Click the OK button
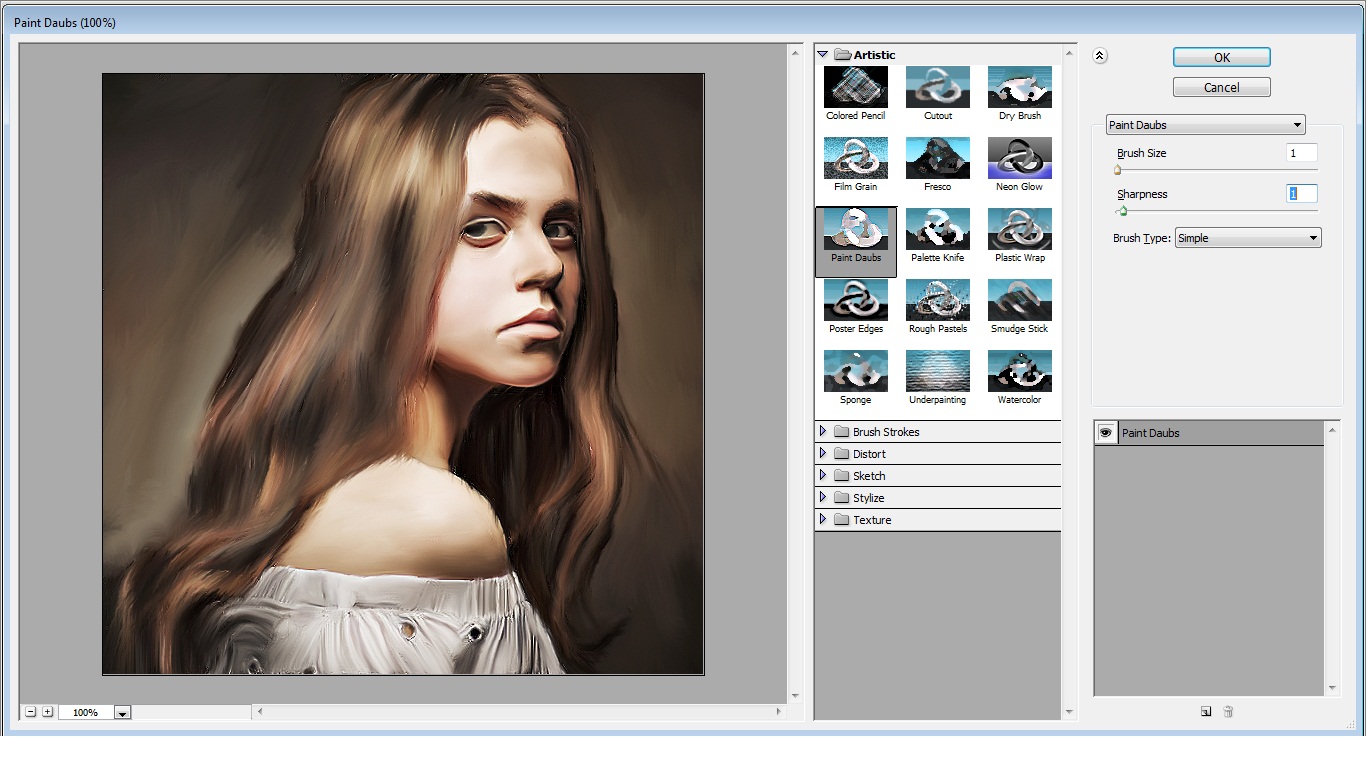1366x768 pixels. coord(1221,58)
